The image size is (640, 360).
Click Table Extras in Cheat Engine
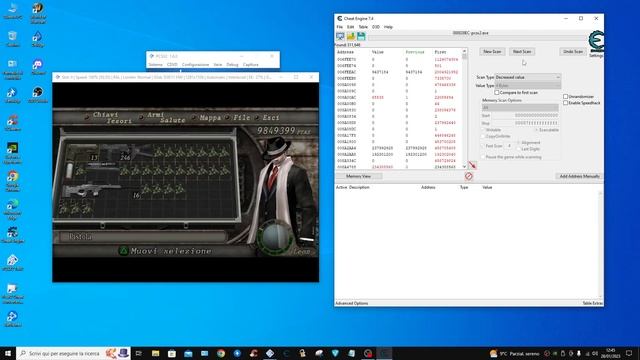coord(592,303)
